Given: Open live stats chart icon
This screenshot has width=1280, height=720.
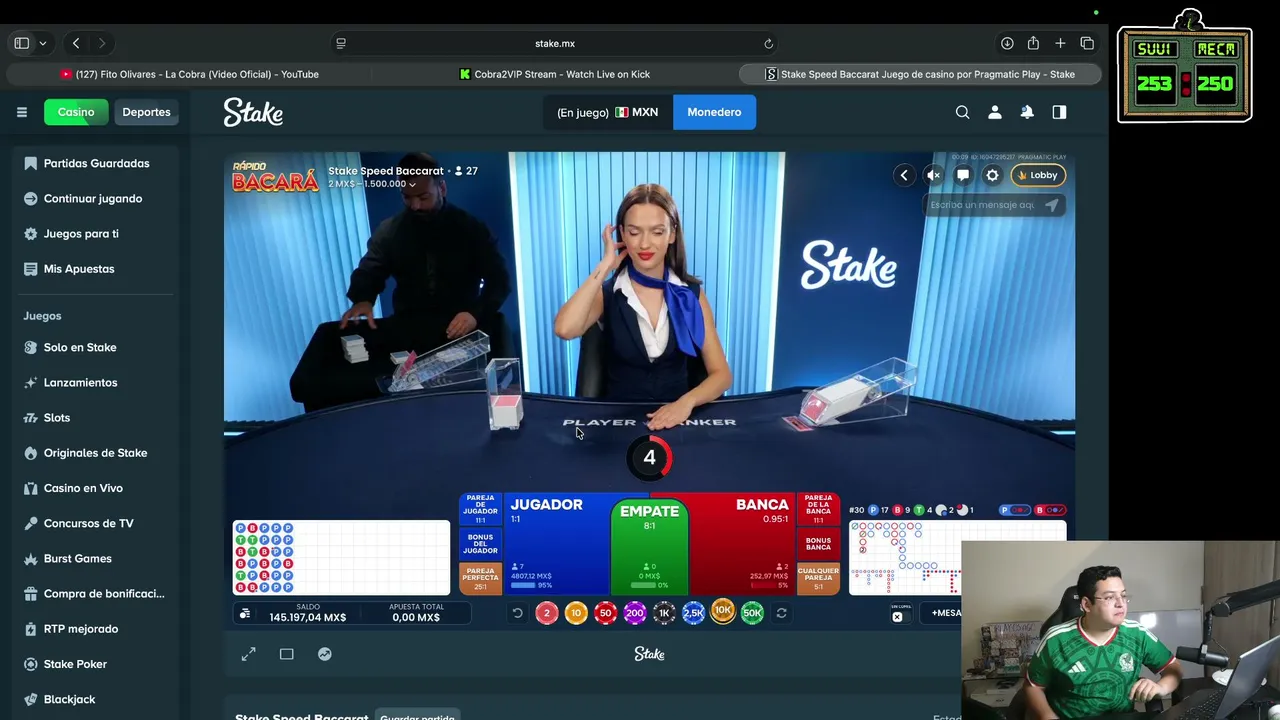Looking at the screenshot, I should pyautogui.click(x=325, y=654).
